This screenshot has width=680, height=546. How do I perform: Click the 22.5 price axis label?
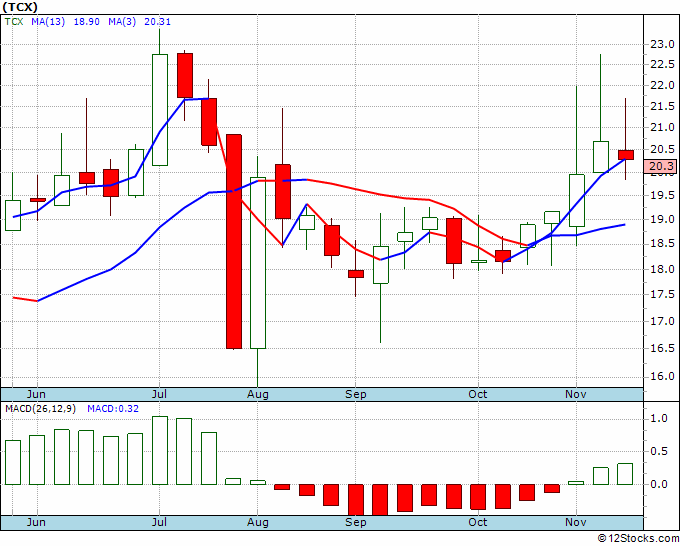point(662,65)
